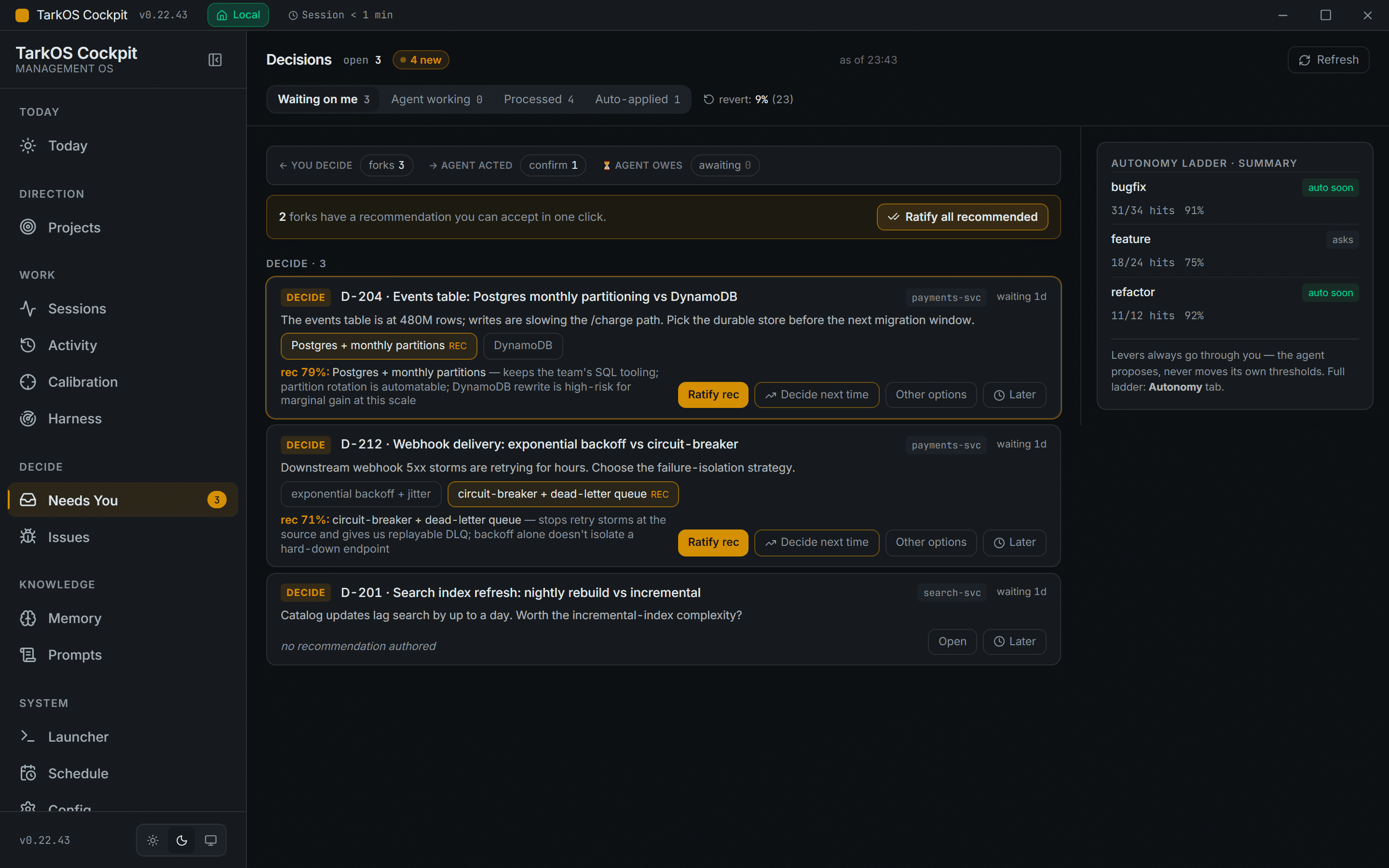Click payments-svc tag on D-204
Image resolution: width=1389 pixels, height=868 pixels.
tap(946, 298)
